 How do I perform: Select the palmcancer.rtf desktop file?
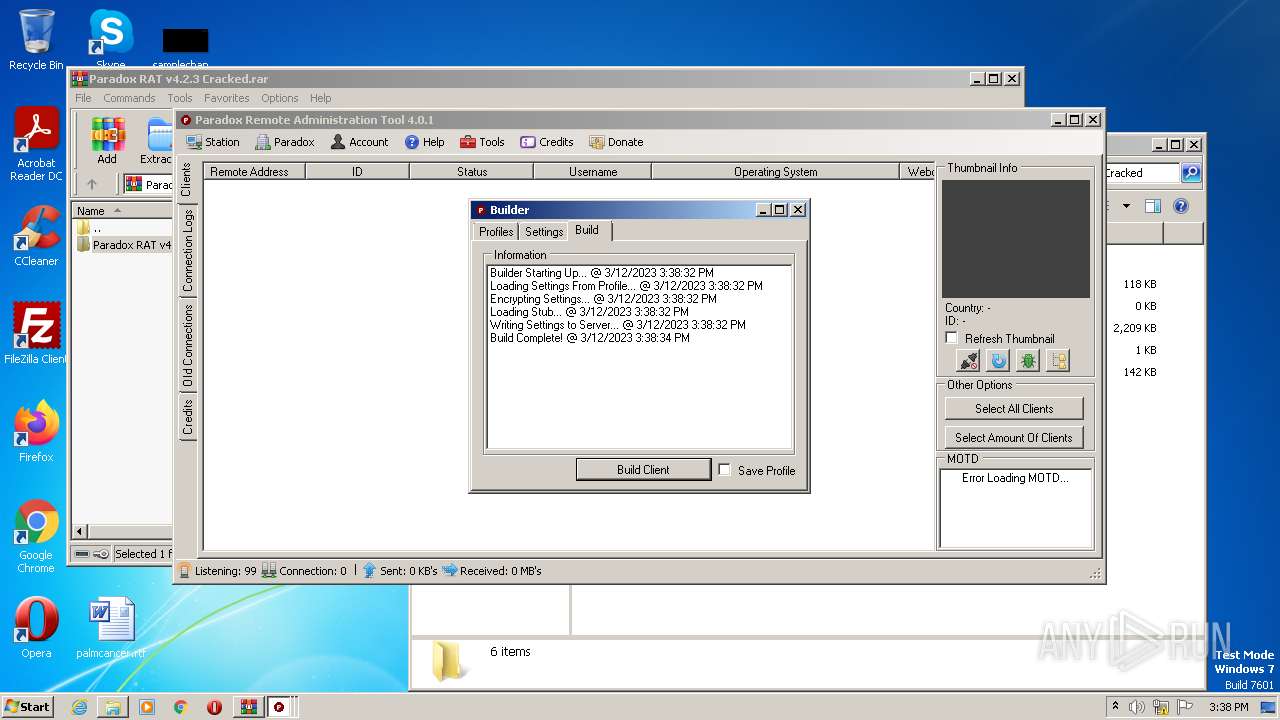coord(111,628)
